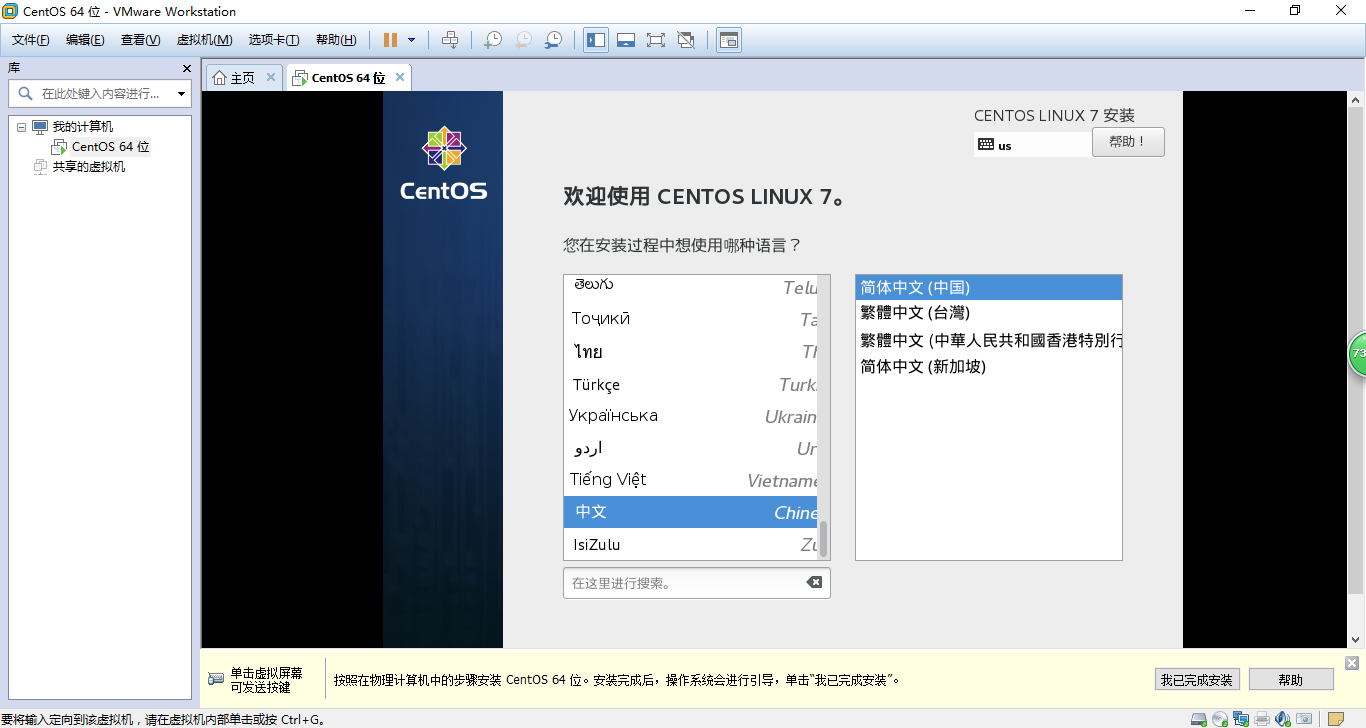
Task: Select CentOS 64 位 in the library tree
Action: pos(110,147)
